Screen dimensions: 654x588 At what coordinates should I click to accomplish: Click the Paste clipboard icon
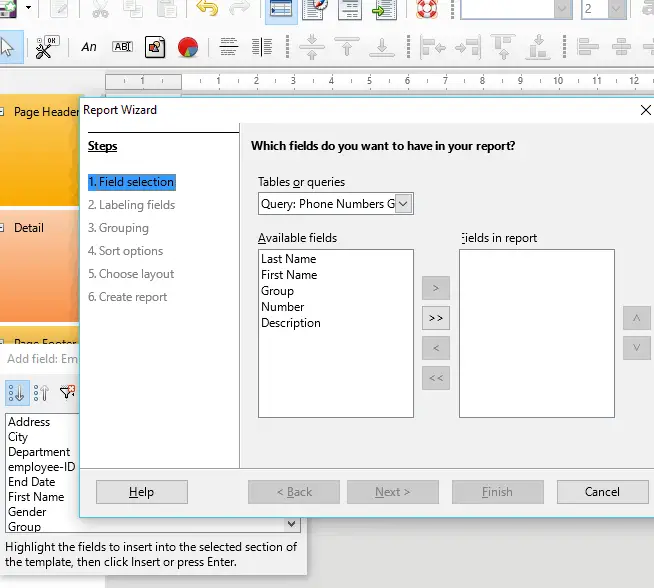(166, 8)
